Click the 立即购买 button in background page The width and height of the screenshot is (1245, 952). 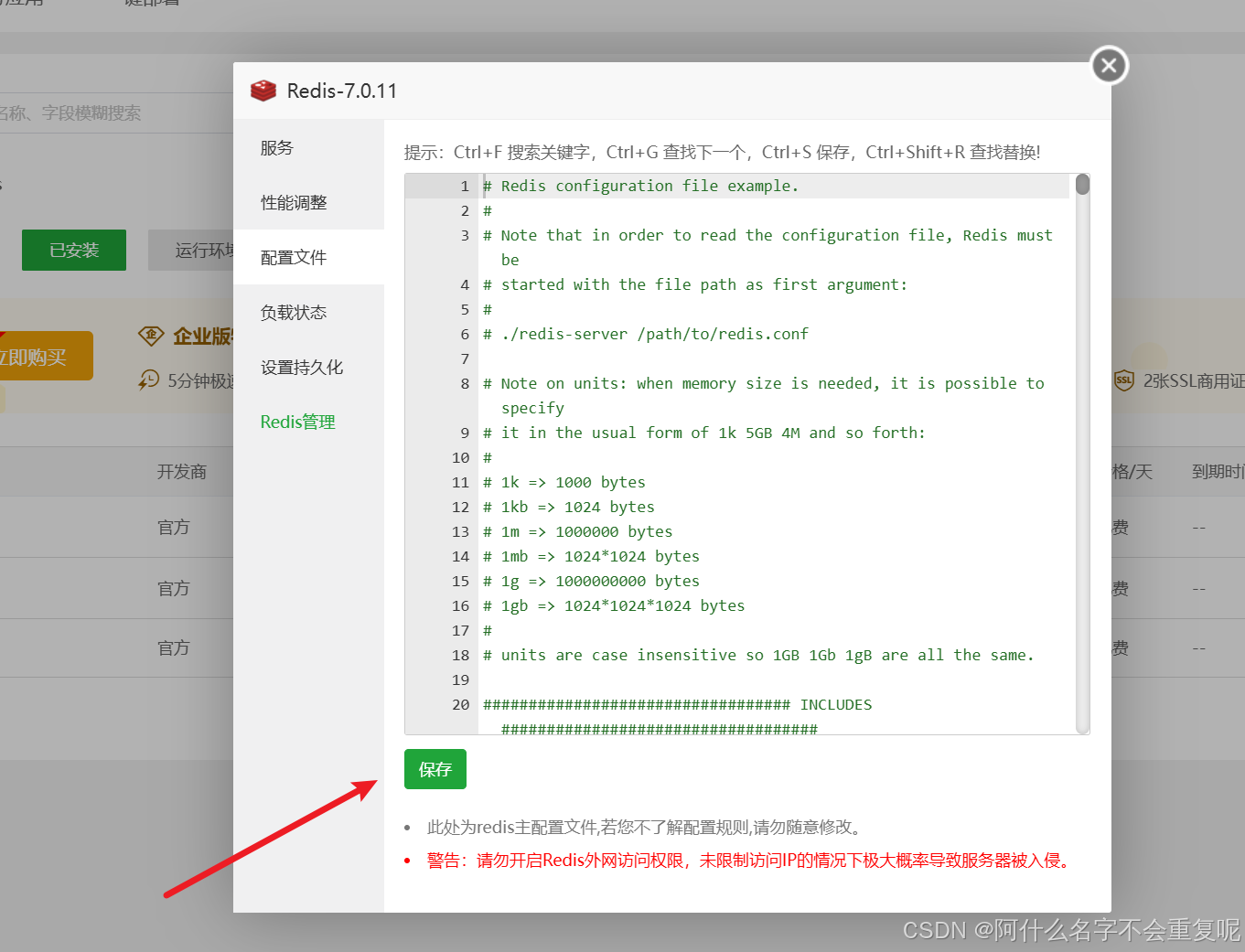pyautogui.click(x=46, y=356)
